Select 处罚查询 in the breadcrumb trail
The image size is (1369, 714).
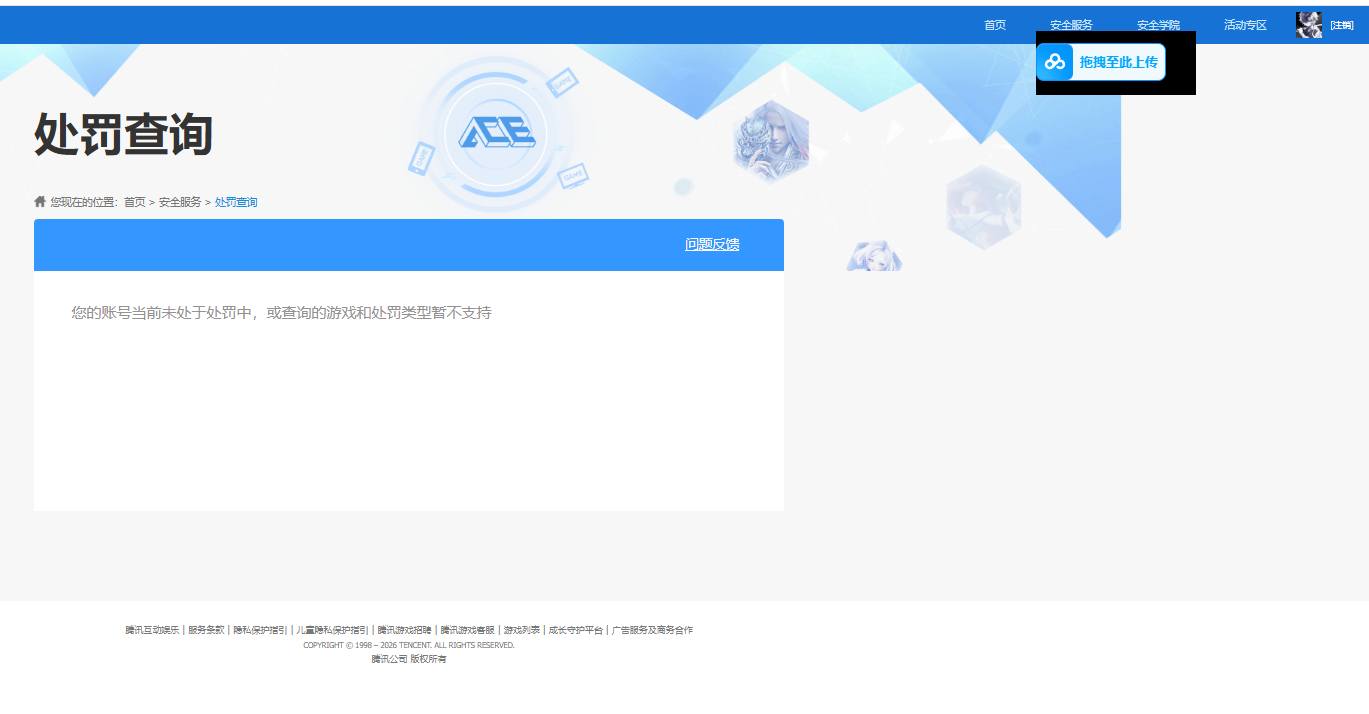click(x=235, y=201)
